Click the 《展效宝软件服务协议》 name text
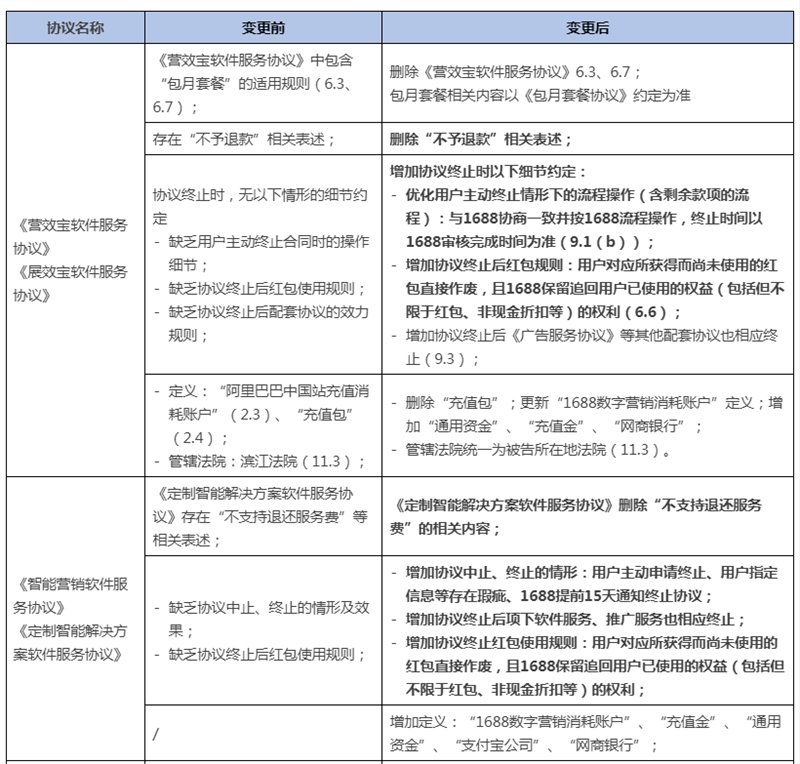 click(70, 283)
